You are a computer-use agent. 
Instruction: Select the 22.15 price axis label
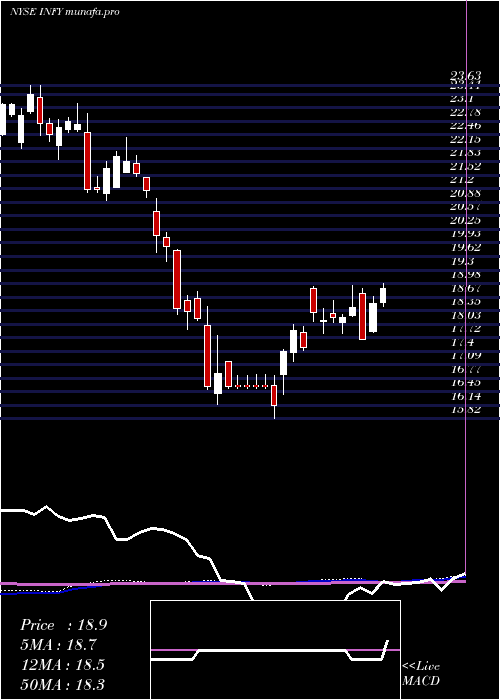(466, 139)
